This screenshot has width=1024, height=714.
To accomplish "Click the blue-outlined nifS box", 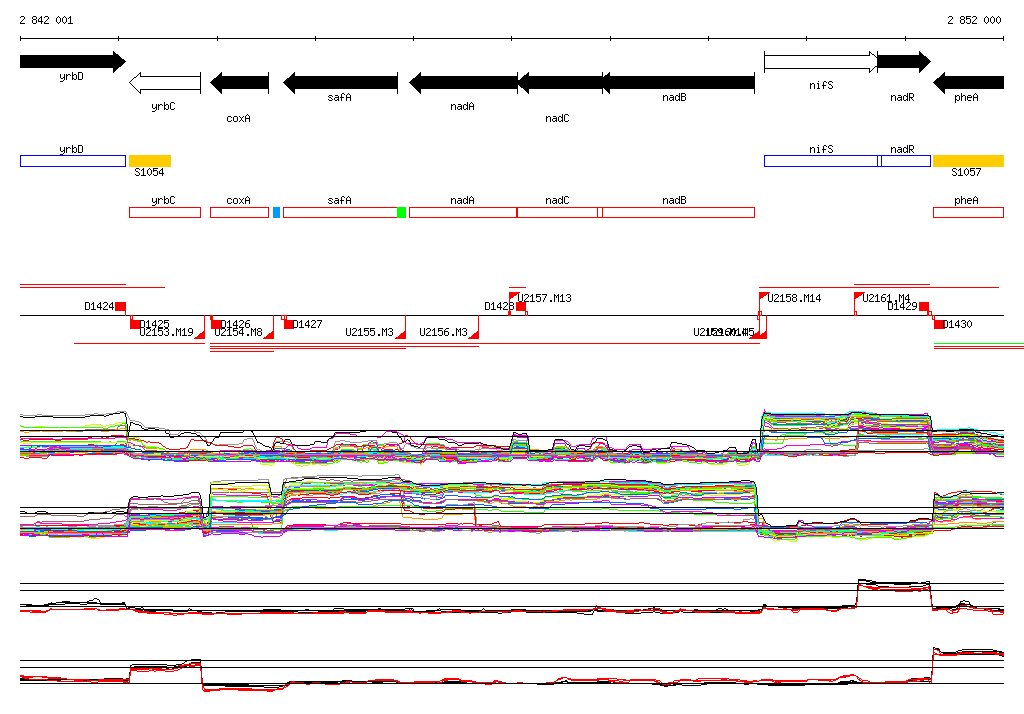I will coord(820,161).
